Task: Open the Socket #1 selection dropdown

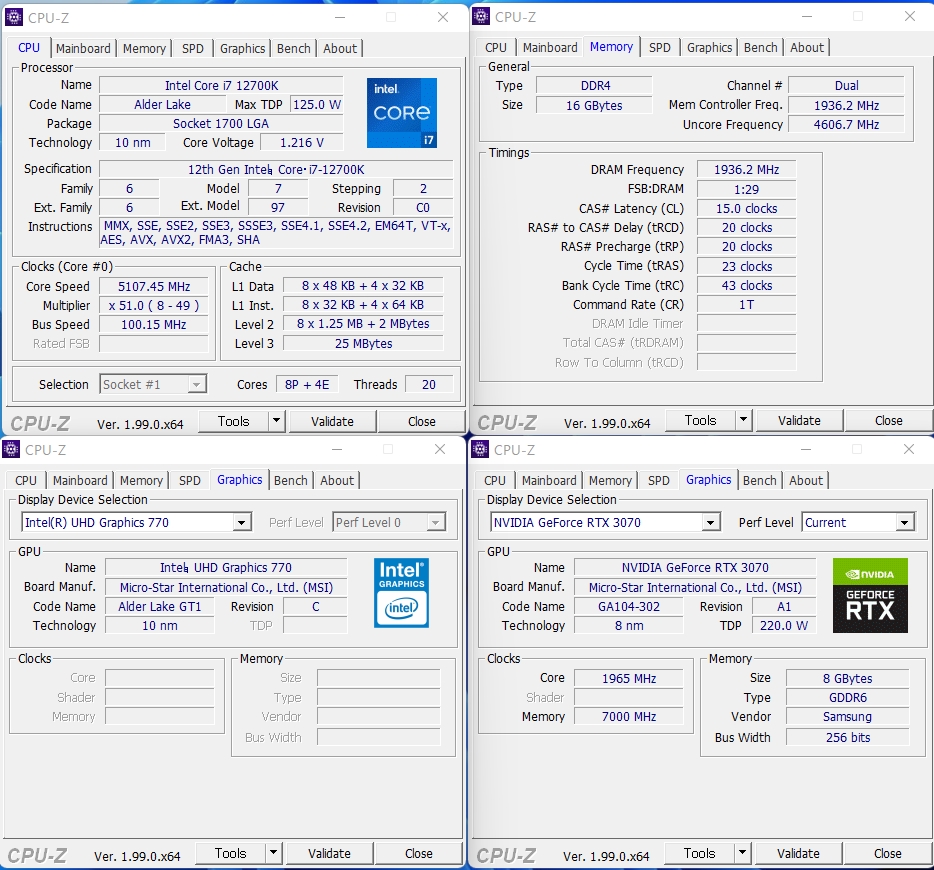Action: pos(197,384)
